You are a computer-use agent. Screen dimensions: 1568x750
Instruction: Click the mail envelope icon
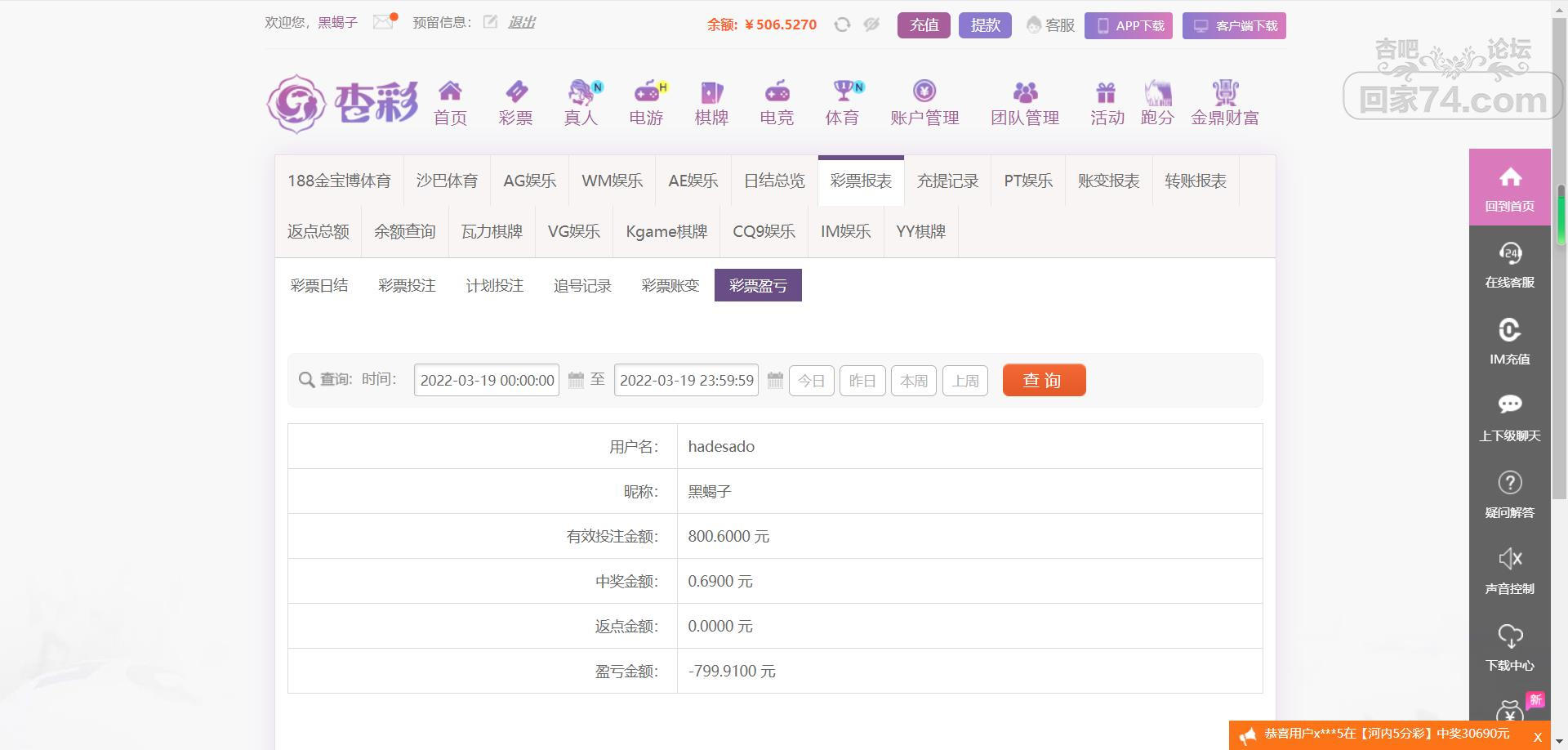tap(383, 22)
